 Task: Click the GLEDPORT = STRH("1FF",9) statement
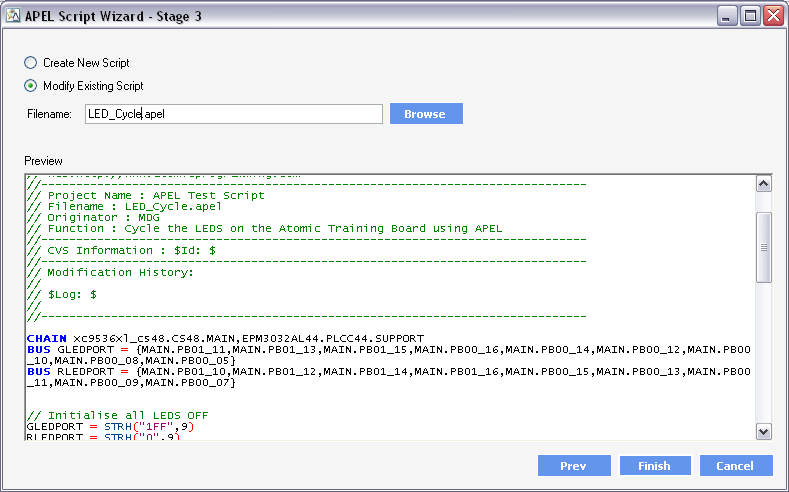tap(110, 426)
